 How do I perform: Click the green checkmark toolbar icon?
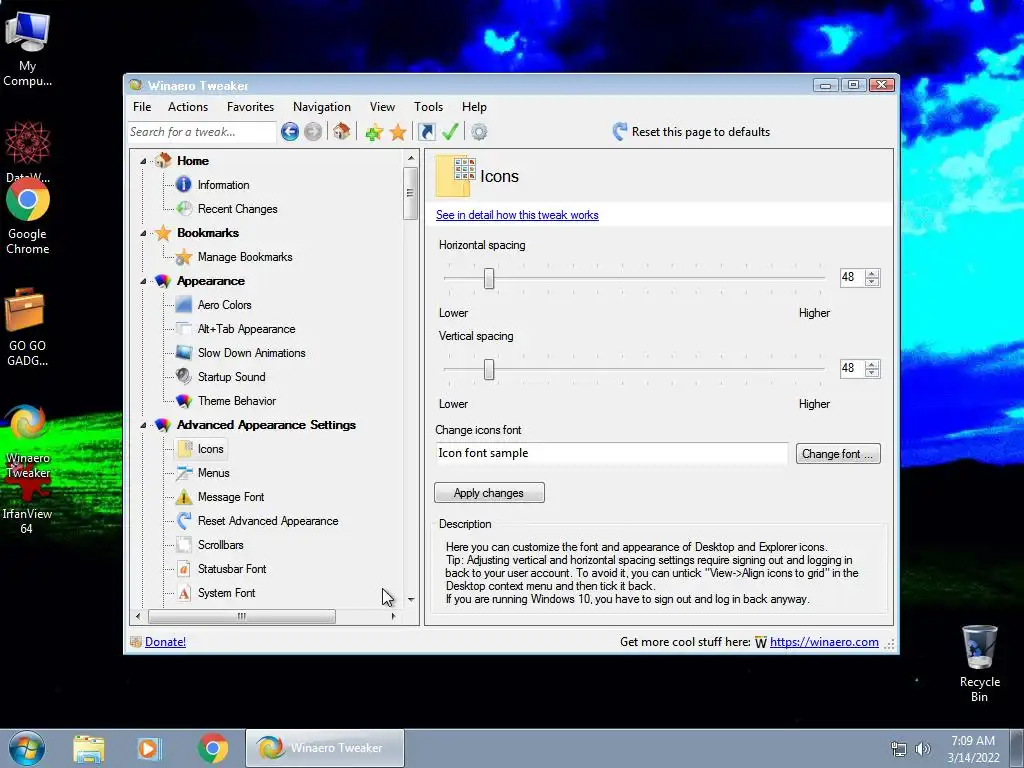tap(450, 132)
